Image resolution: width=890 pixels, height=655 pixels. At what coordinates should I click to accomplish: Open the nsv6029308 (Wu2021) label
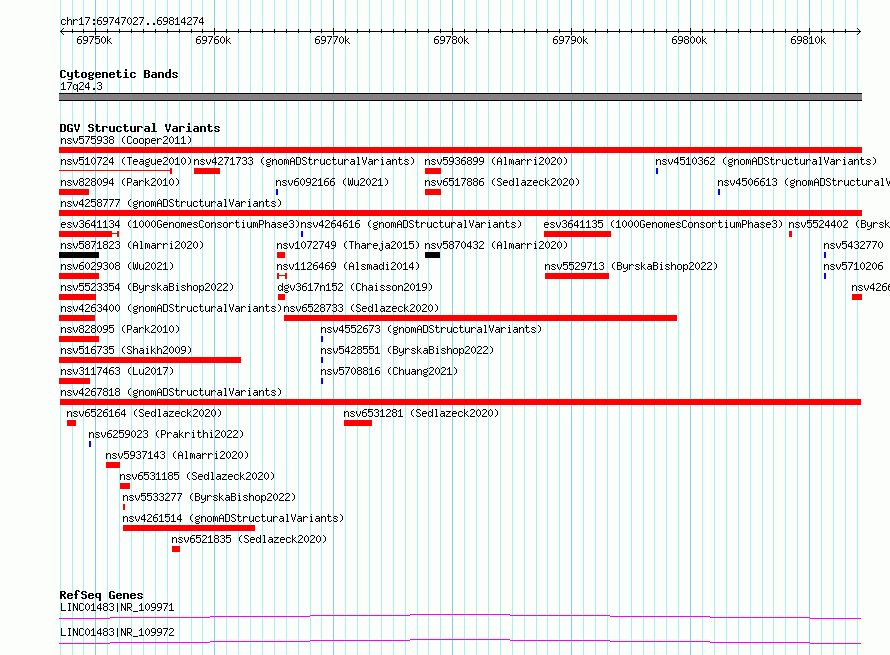[117, 266]
